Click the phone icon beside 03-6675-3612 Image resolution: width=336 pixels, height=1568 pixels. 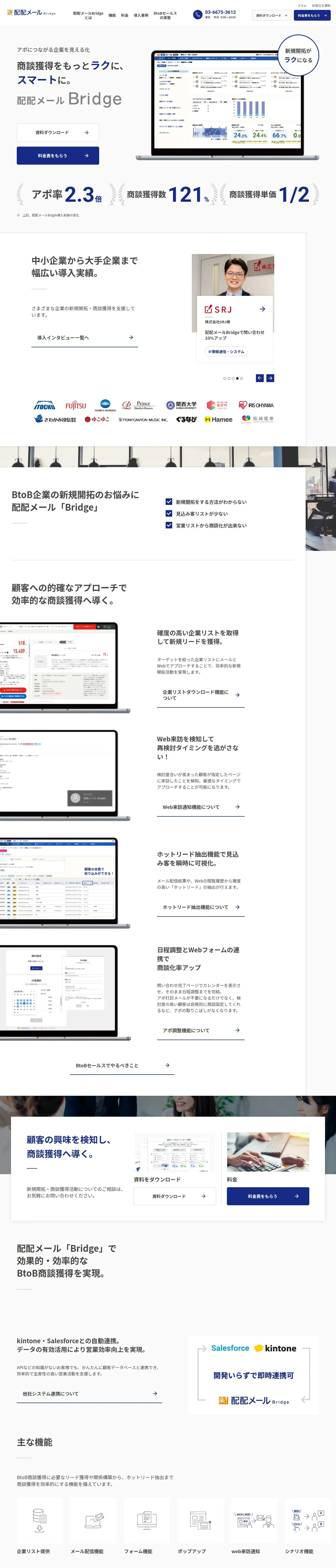[x=198, y=15]
